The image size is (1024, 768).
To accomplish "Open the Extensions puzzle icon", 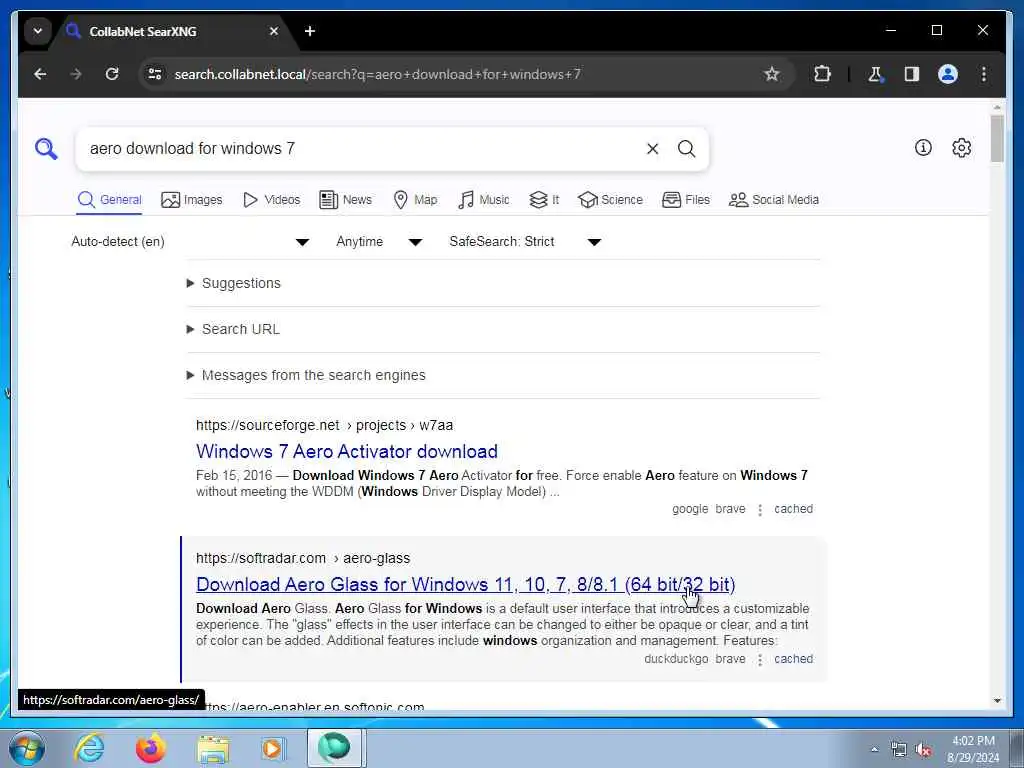I will [822, 74].
